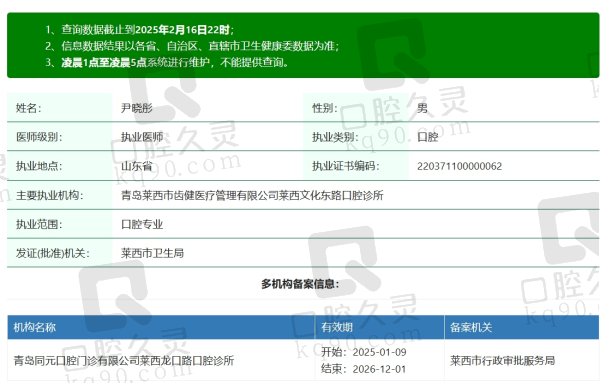
Task: Select institution 青岛莱西市齿健医疗管理有限公司莱西文化东路口腔诊所
Action: (252, 195)
